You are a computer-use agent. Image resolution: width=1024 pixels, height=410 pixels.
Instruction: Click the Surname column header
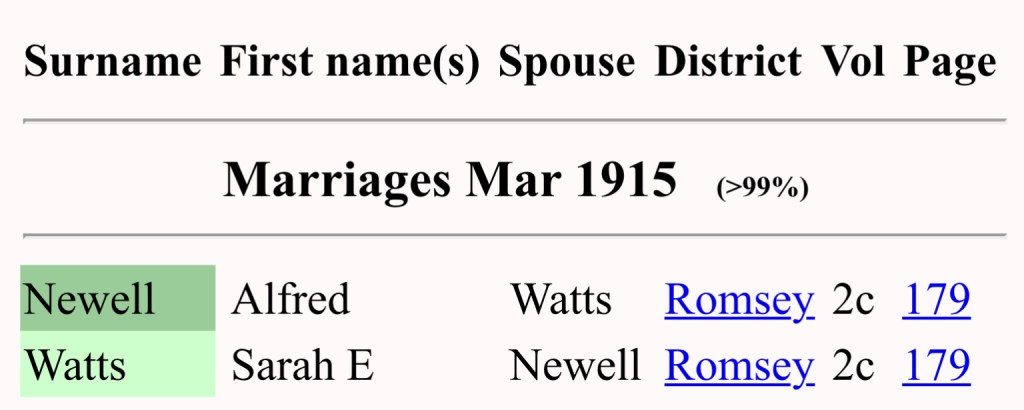click(112, 62)
